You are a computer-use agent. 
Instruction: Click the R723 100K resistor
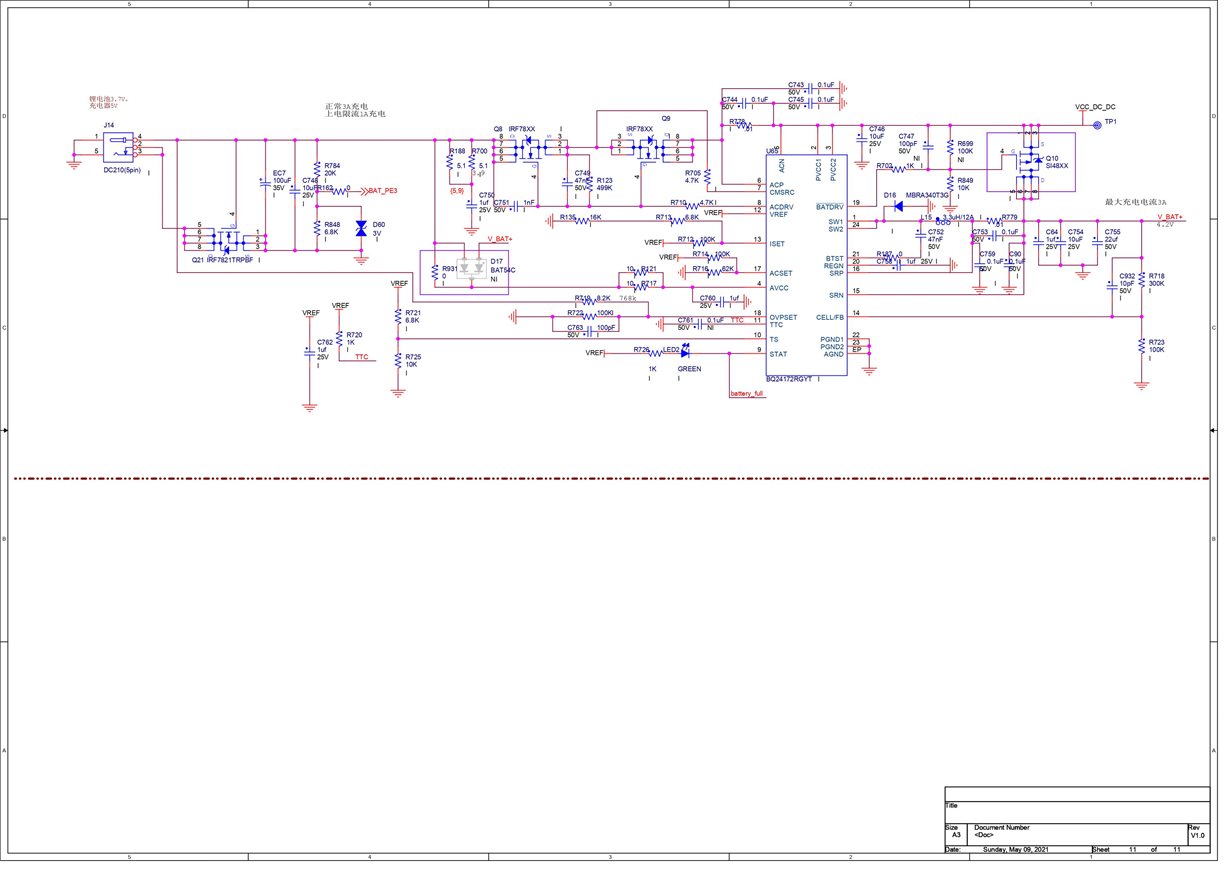click(1141, 346)
